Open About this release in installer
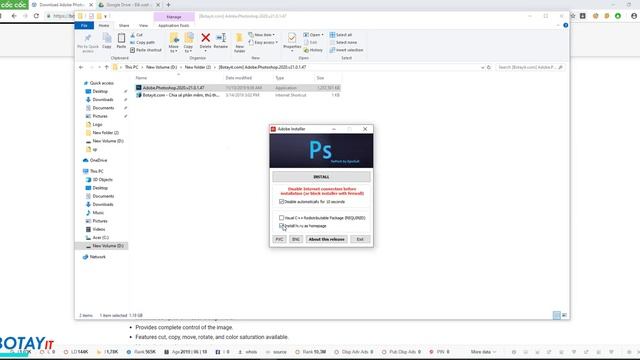The width and height of the screenshot is (640, 360). coord(327,239)
